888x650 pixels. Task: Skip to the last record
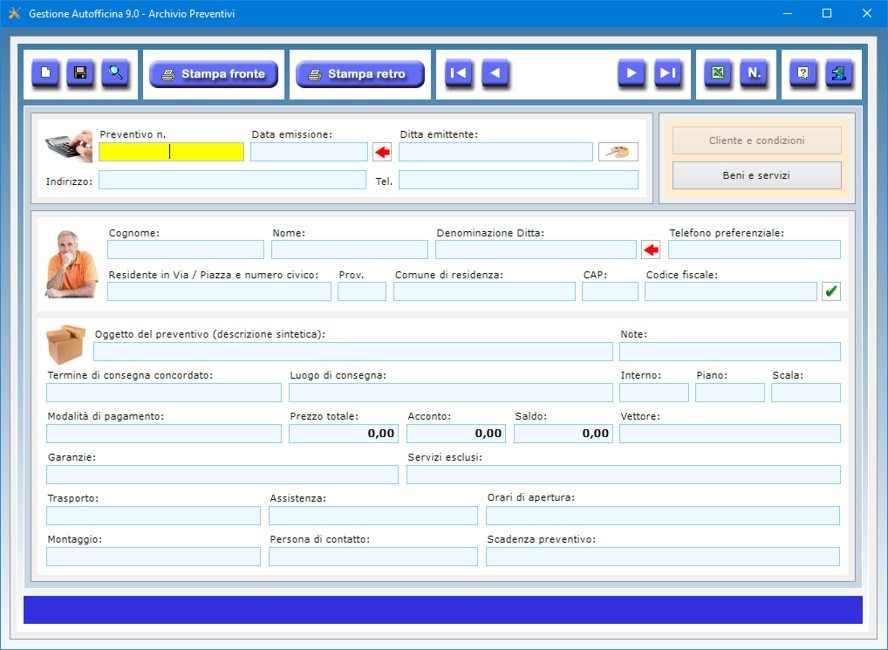(668, 73)
